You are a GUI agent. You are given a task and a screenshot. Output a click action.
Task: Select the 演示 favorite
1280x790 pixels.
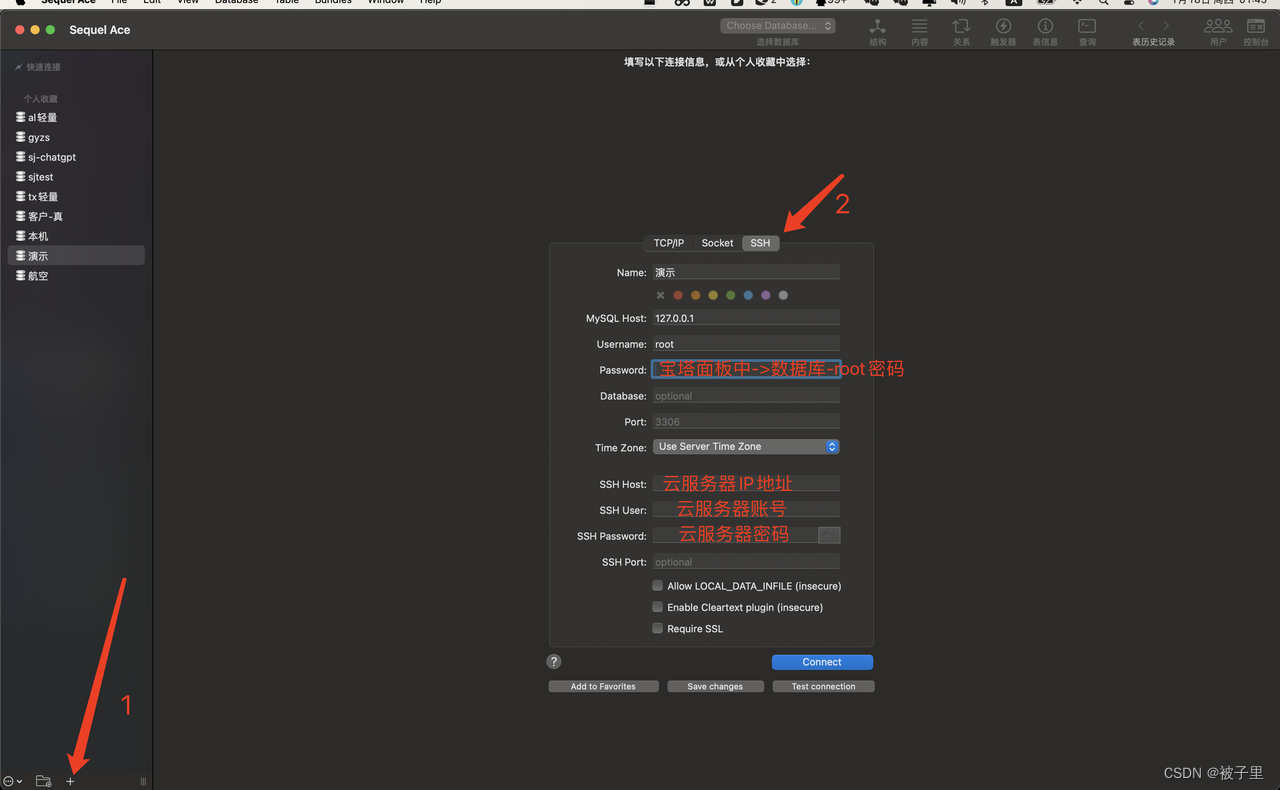(76, 256)
